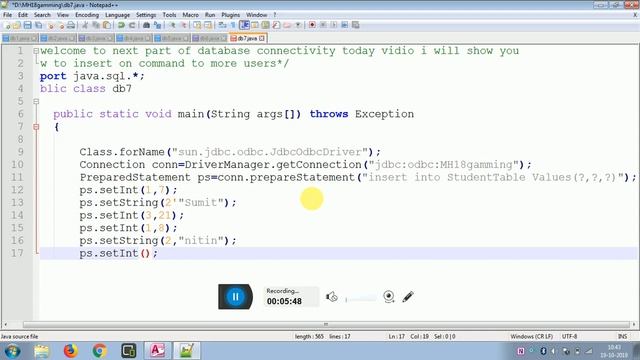The width and height of the screenshot is (640, 360).
Task: Click the recorder's pencil annotation icon
Action: click(x=407, y=297)
